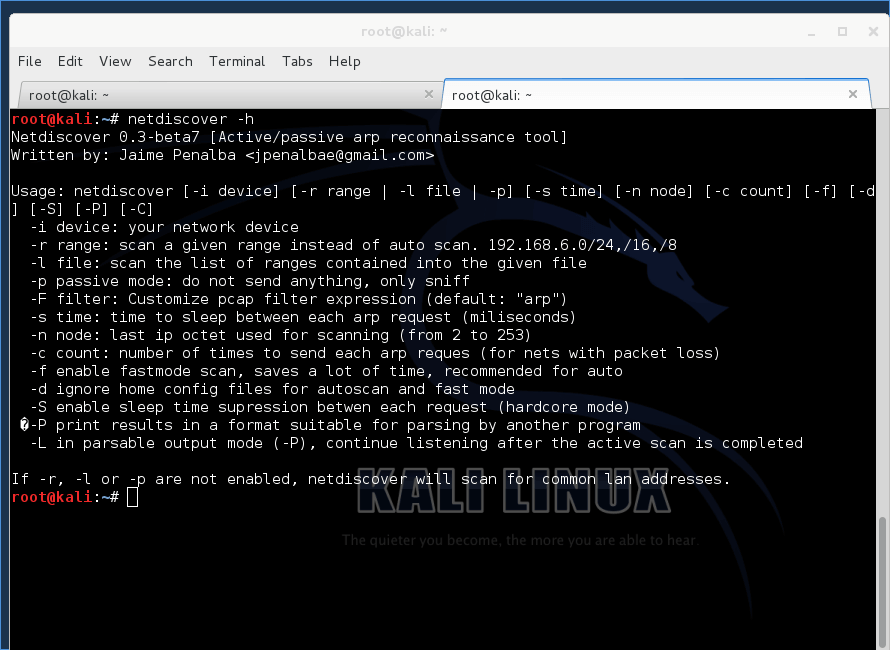The width and height of the screenshot is (890, 650).
Task: Close the first terminal tab
Action: point(429,94)
